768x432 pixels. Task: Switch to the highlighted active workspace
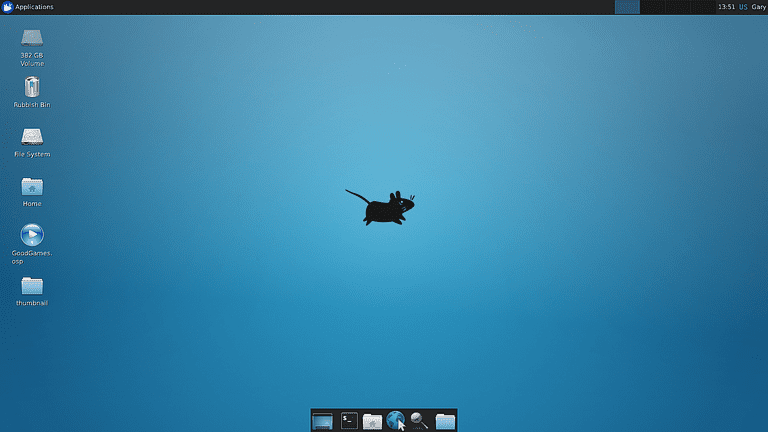click(627, 7)
